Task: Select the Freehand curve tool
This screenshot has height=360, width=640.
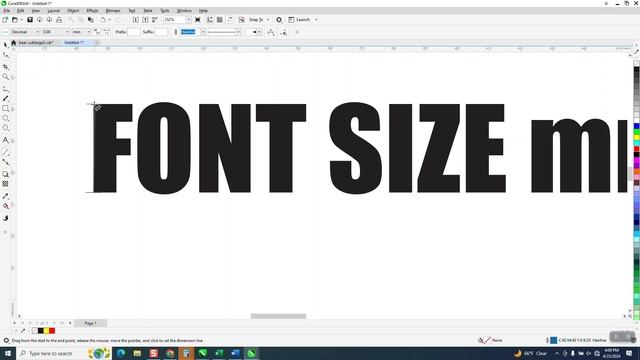Action: [5, 89]
